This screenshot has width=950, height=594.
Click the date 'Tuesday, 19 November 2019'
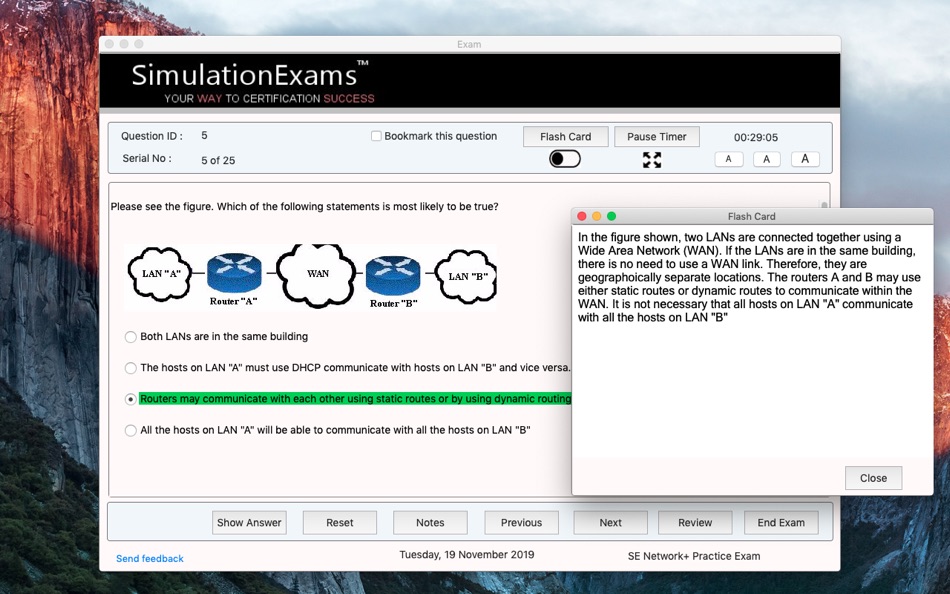[x=467, y=555]
